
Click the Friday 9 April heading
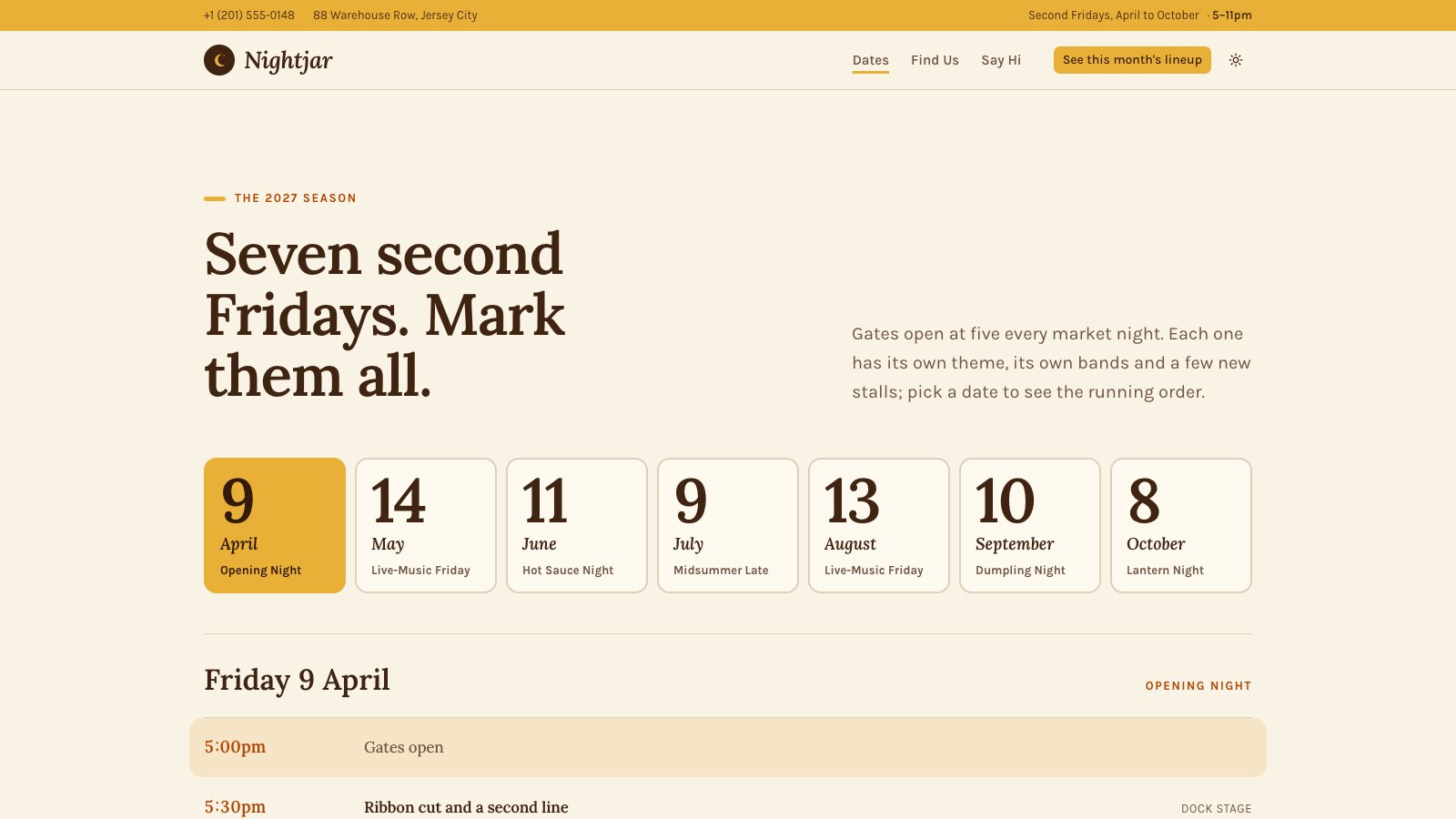pyautogui.click(x=297, y=680)
